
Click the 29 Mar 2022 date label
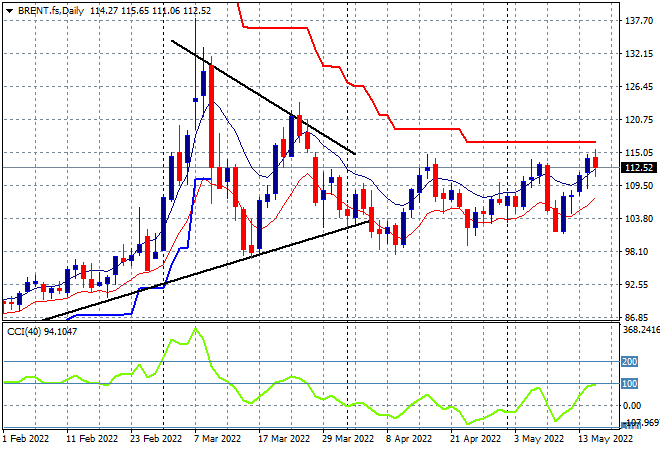click(x=348, y=439)
